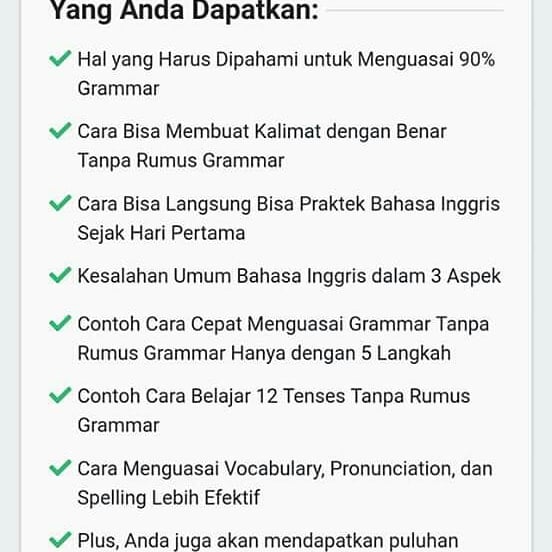The width and height of the screenshot is (552, 552).
Task: Click Kesalahan Umum Bahasa Inggris dalam 3 Aspek
Action: (289, 276)
